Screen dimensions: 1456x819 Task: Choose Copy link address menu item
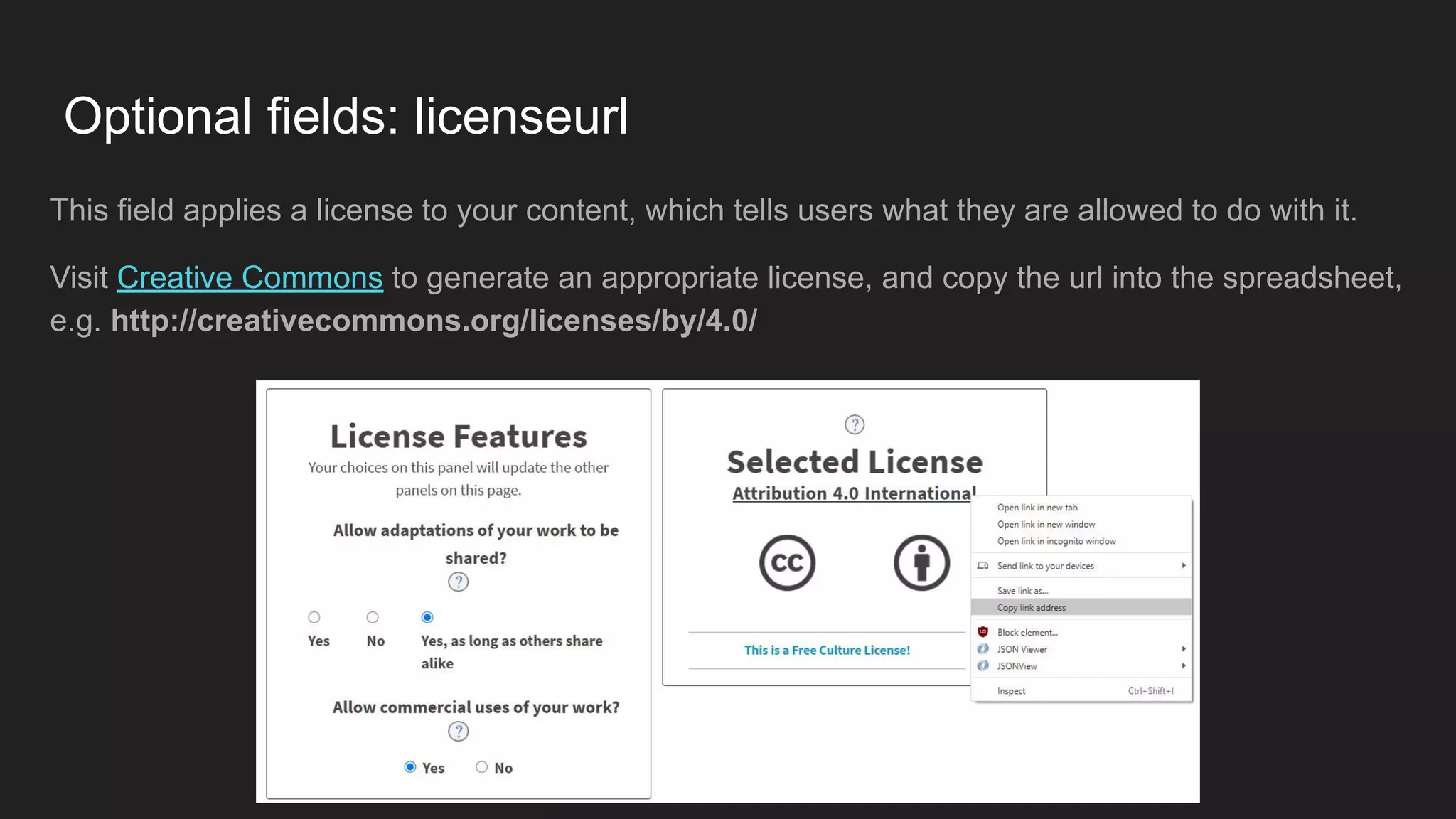tap(1031, 608)
